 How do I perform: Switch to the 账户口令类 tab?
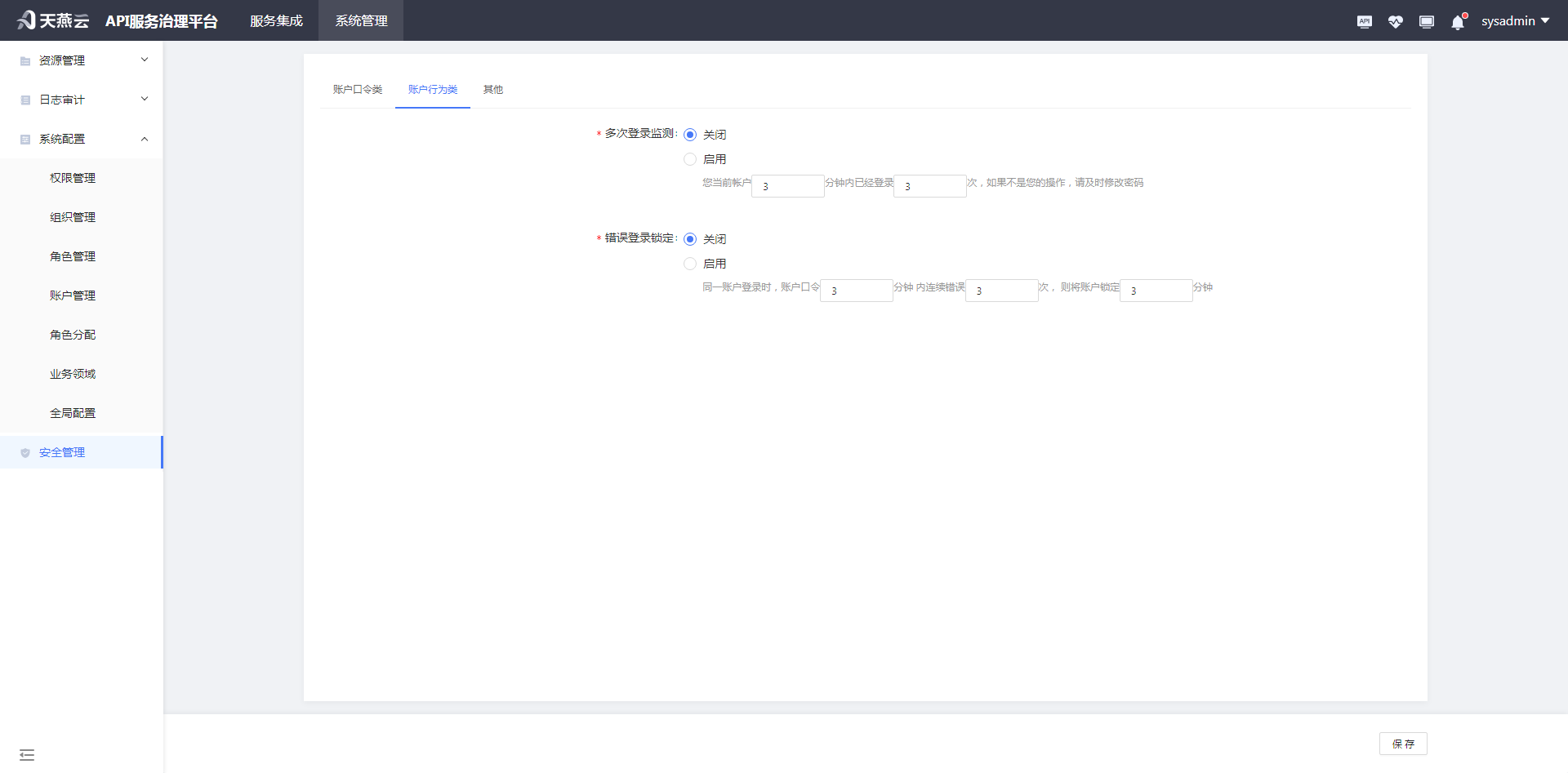tap(358, 90)
